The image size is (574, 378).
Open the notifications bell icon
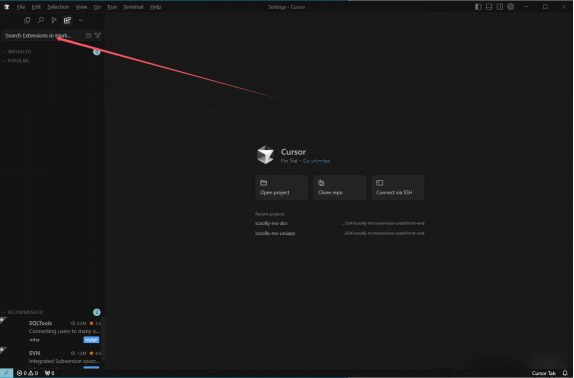[x=565, y=373]
